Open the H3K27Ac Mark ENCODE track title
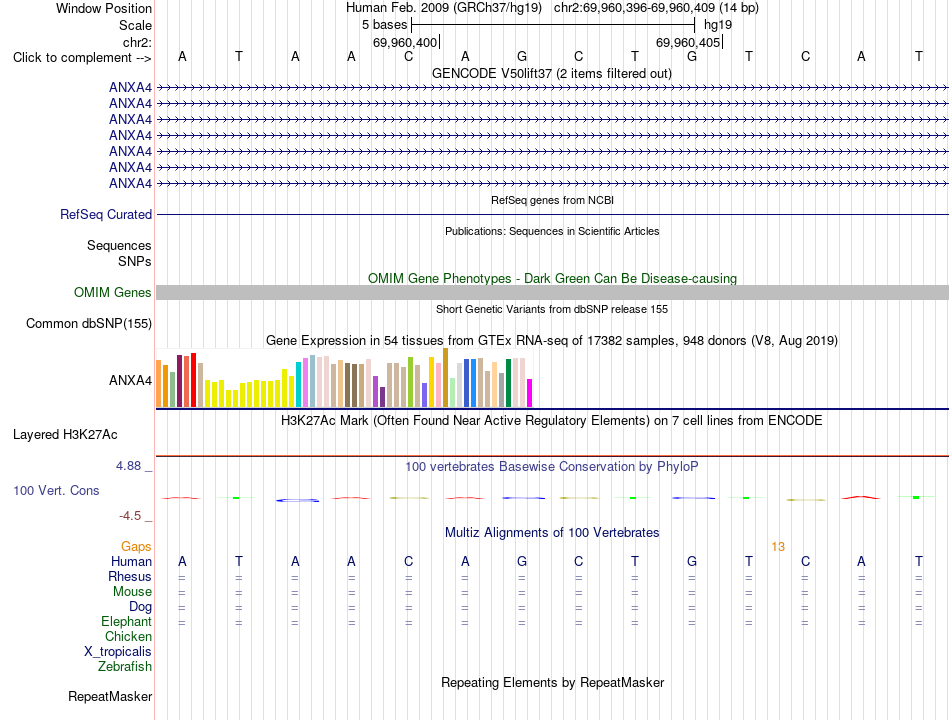 coord(551,421)
